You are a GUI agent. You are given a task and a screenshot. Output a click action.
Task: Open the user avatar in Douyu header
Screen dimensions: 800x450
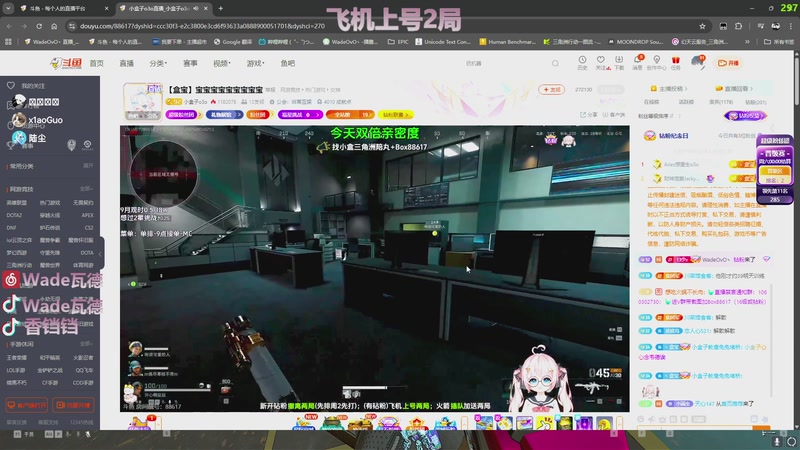click(697, 62)
